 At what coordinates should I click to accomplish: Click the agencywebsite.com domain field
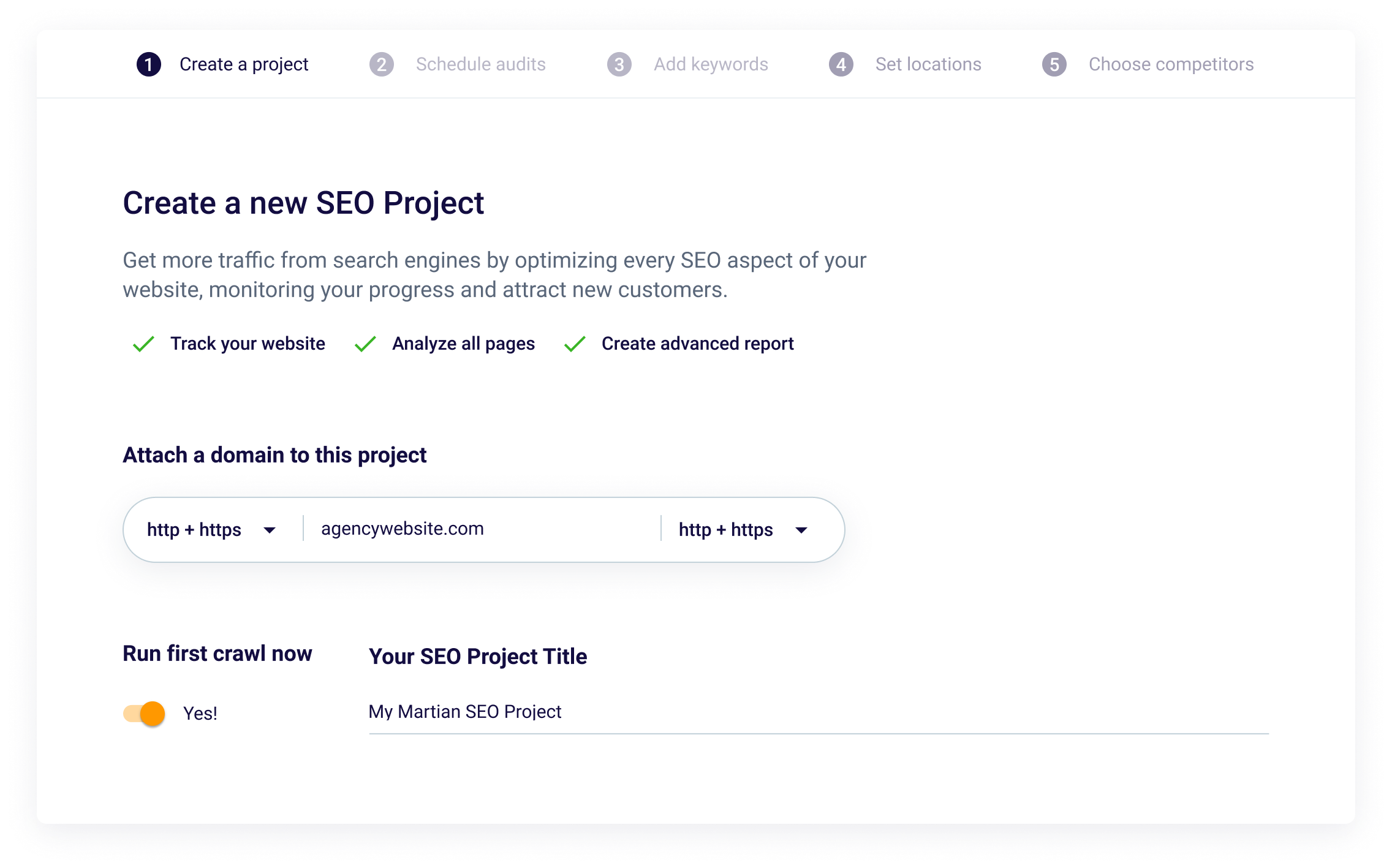(429, 529)
